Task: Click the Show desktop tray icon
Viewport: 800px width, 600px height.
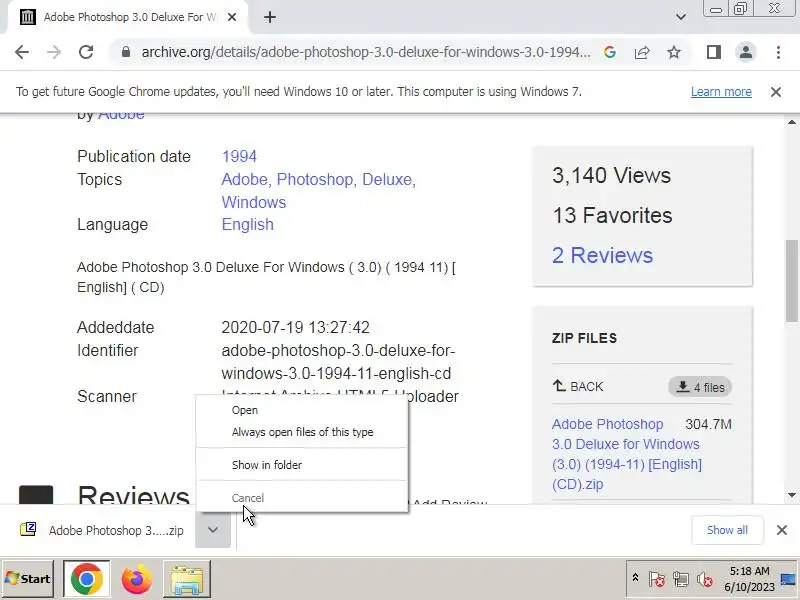Action: click(789, 579)
